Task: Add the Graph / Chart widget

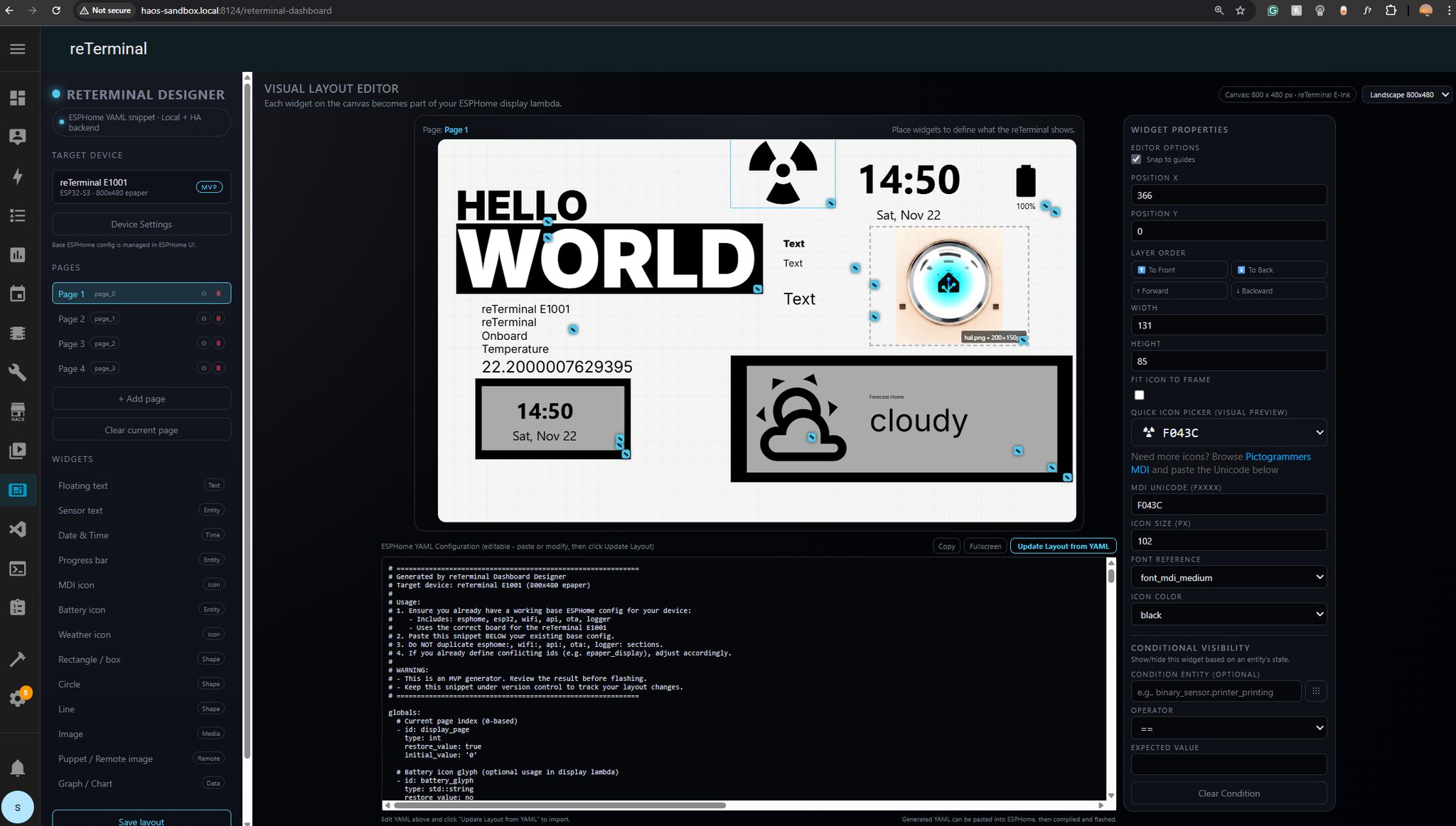Action: [141, 783]
